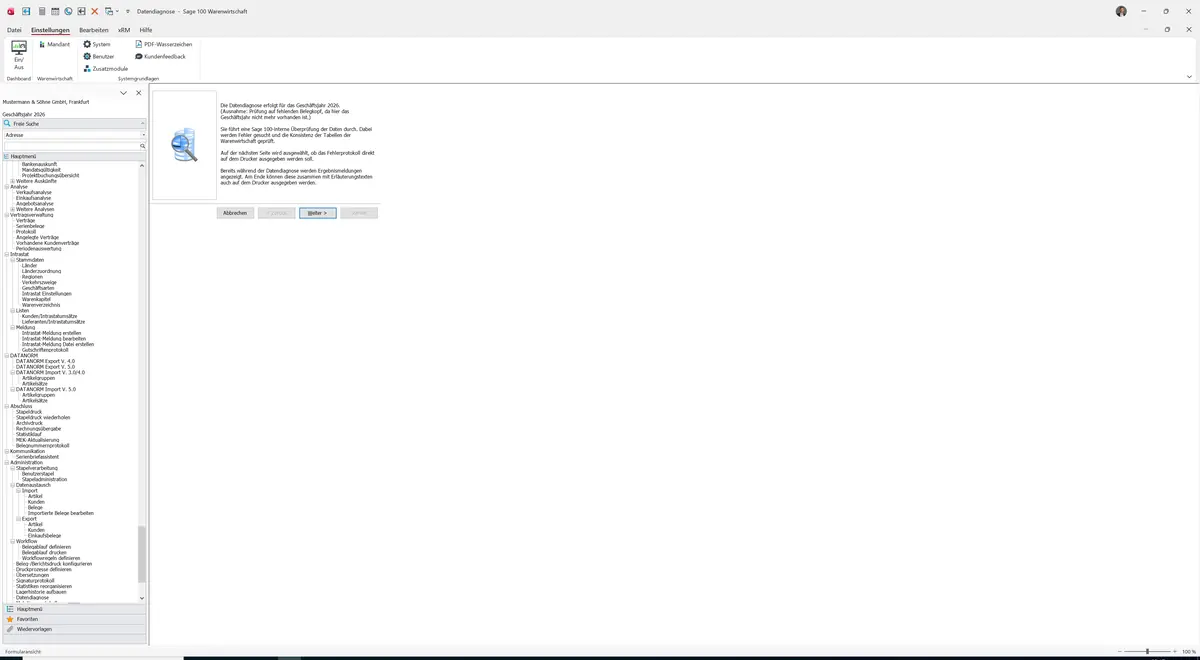
Task: Collapse the Freie Suche section
Action: [x=142, y=124]
